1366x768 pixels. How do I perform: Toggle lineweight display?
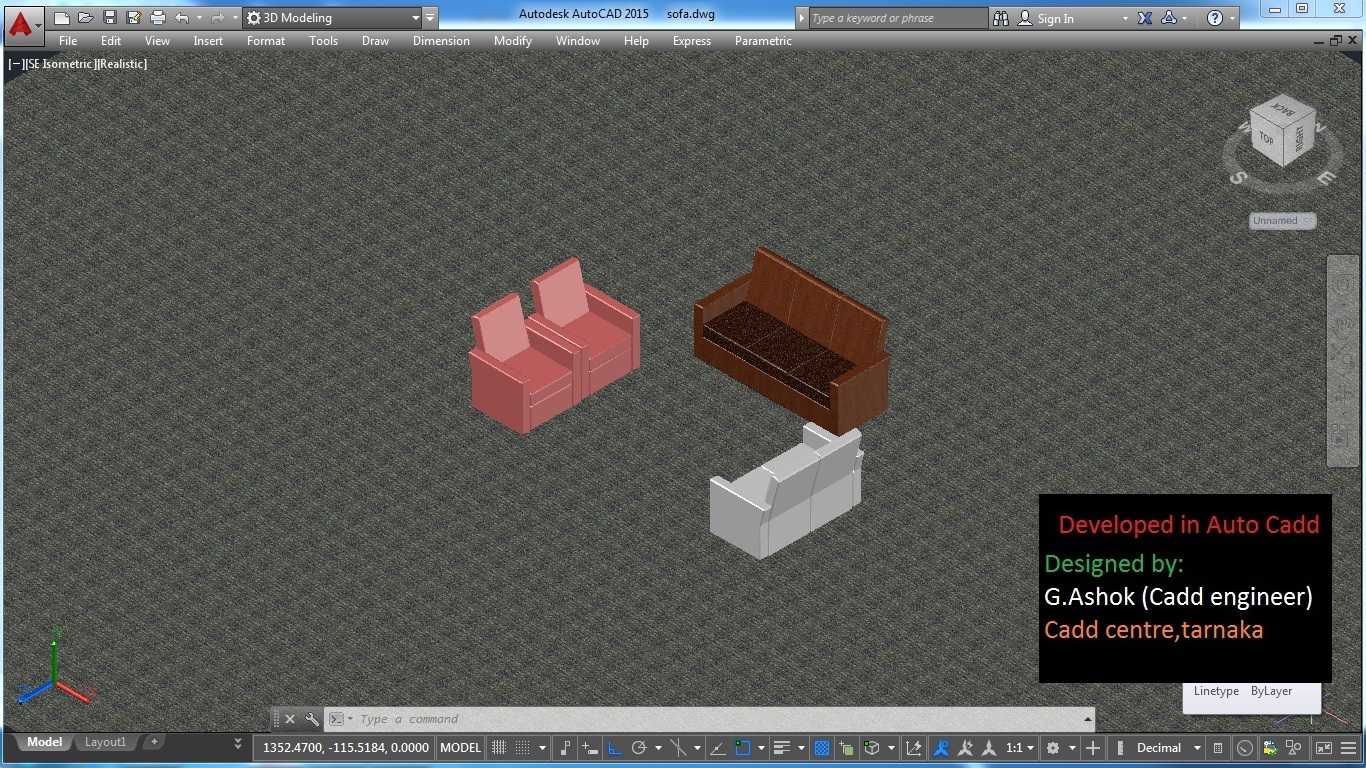pos(781,747)
